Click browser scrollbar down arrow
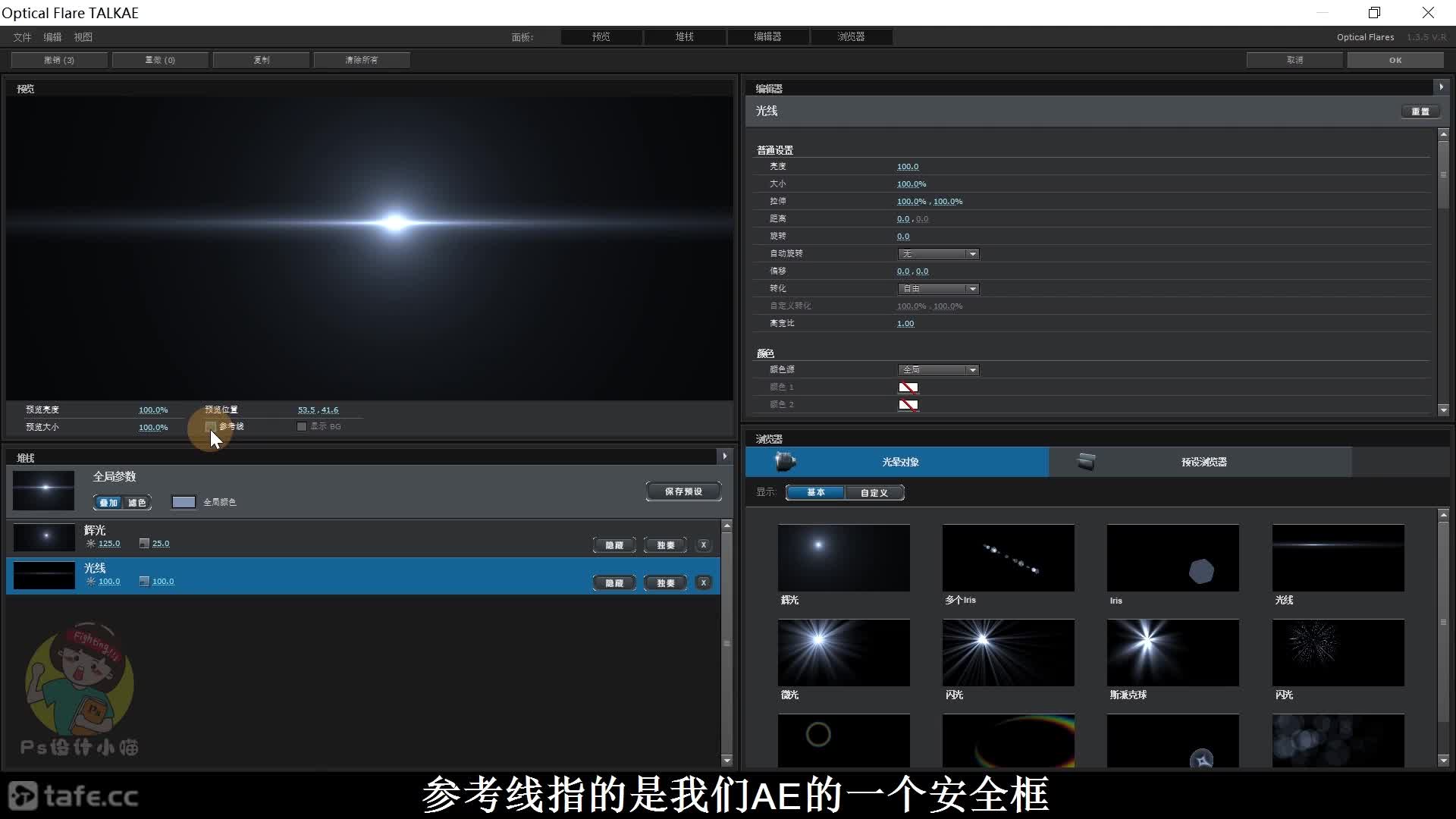 point(1443,760)
